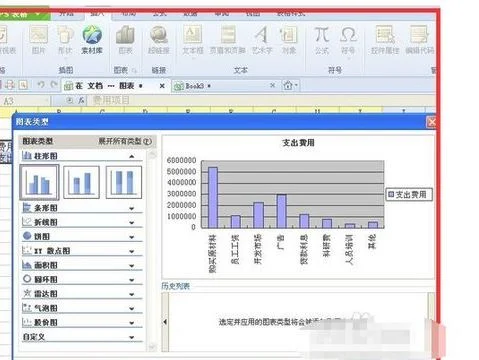Expand the 自定义 custom chart section
Image resolution: width=479 pixels, height=360 pixels.
click(132, 337)
